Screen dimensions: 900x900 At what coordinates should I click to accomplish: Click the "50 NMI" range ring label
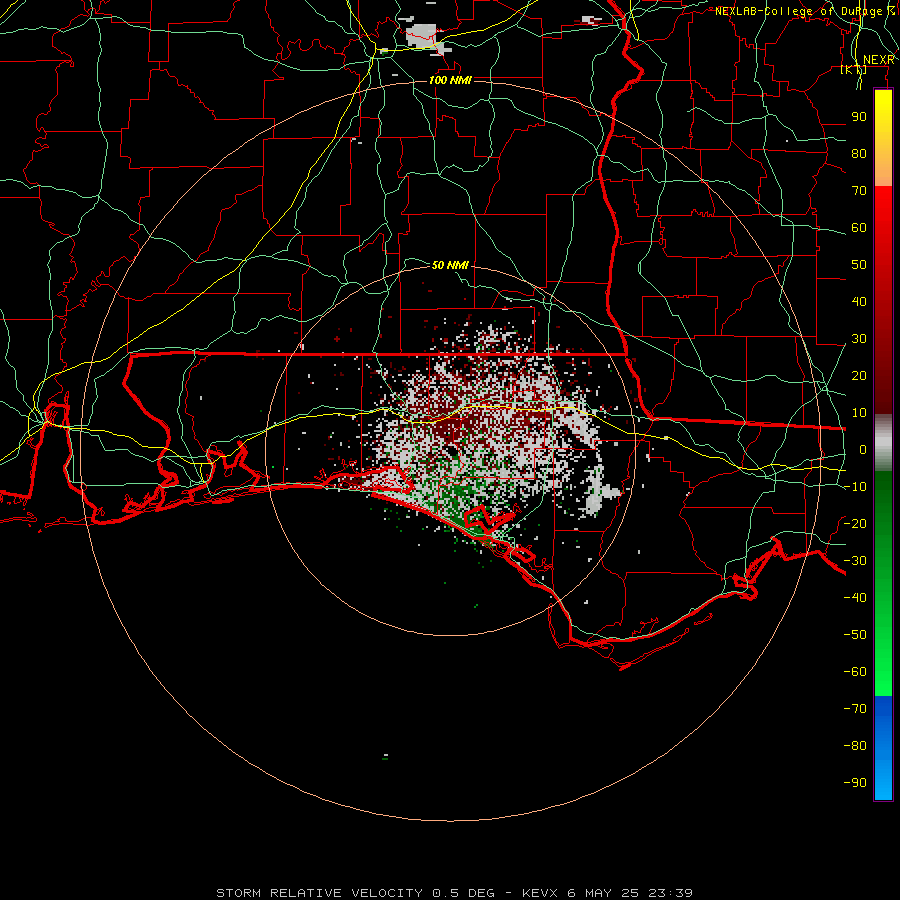[450, 265]
